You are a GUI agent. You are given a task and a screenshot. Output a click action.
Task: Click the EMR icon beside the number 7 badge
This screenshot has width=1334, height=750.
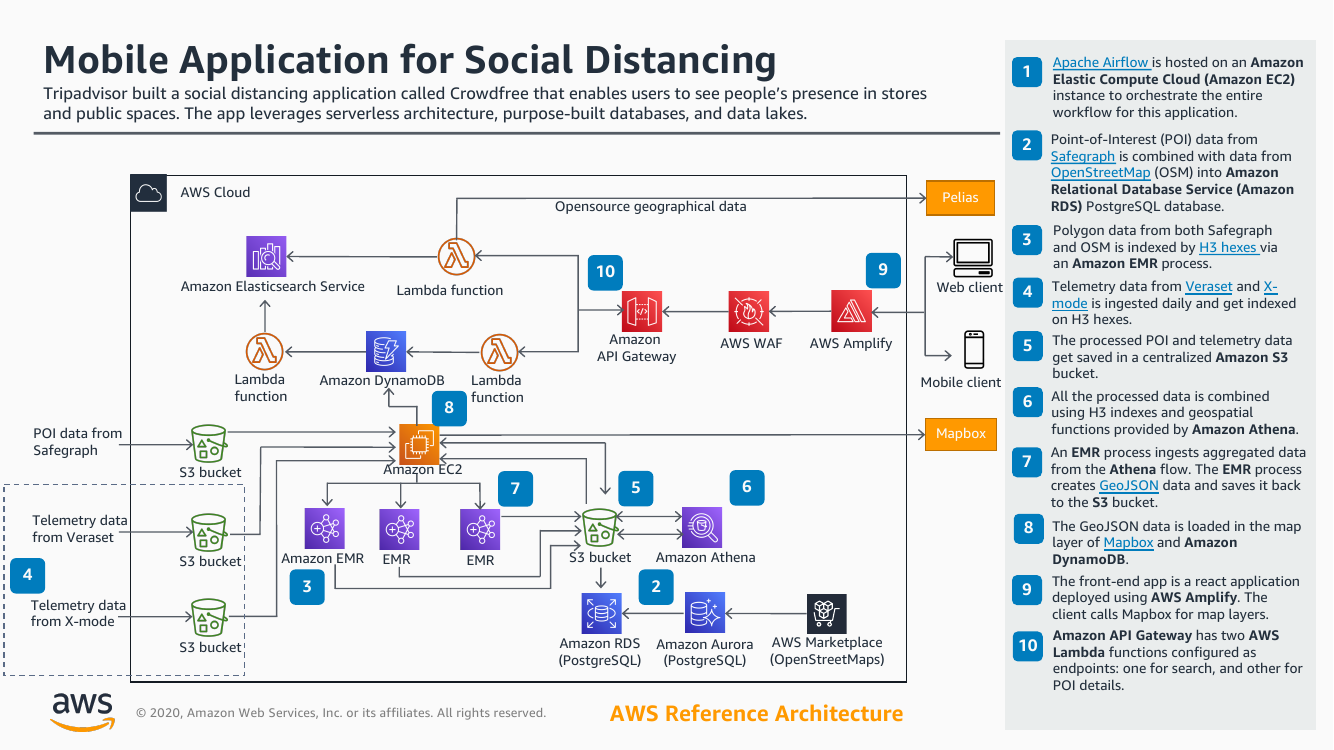click(x=480, y=529)
